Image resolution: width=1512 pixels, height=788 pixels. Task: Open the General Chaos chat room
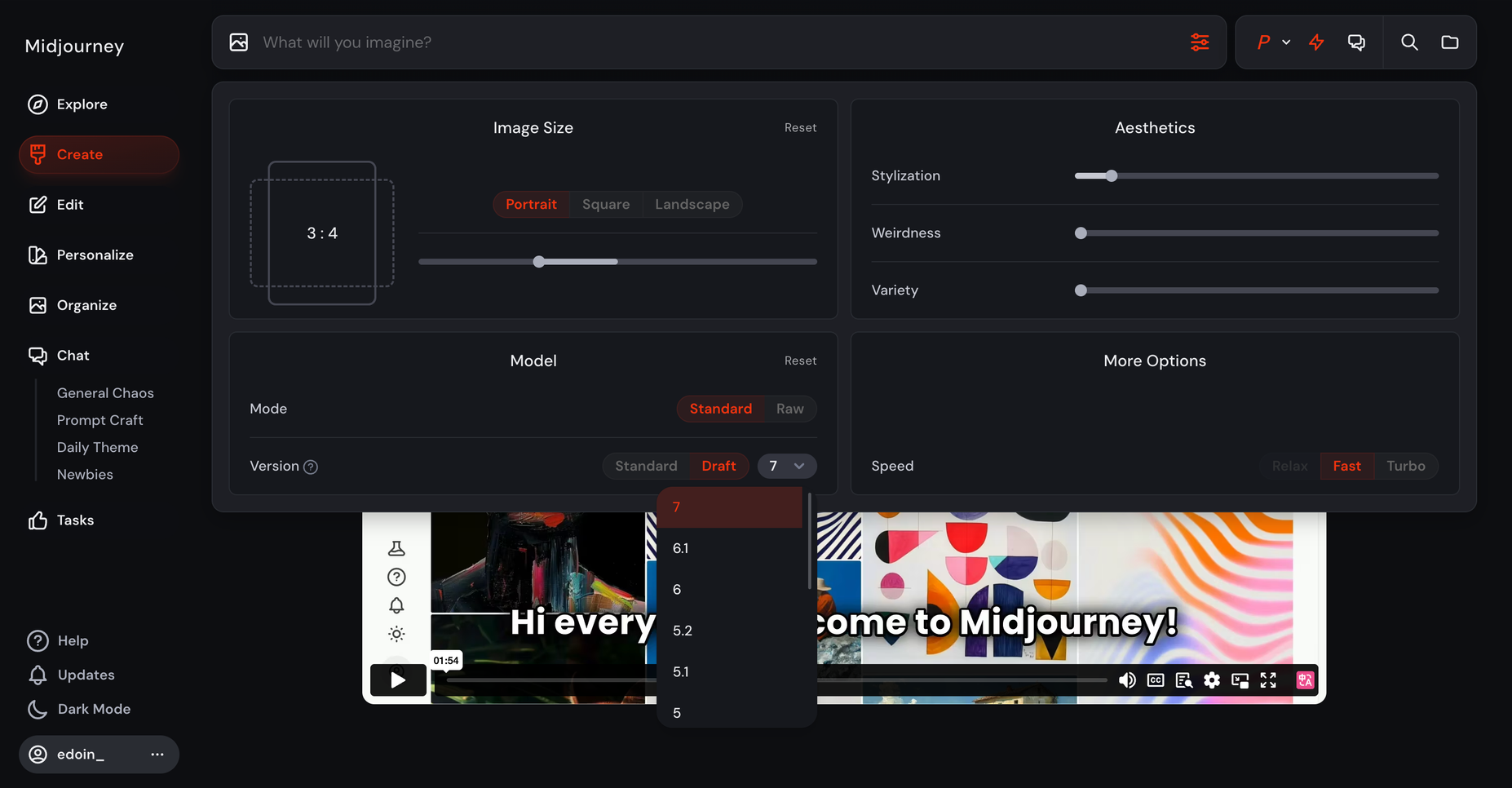coord(105,393)
